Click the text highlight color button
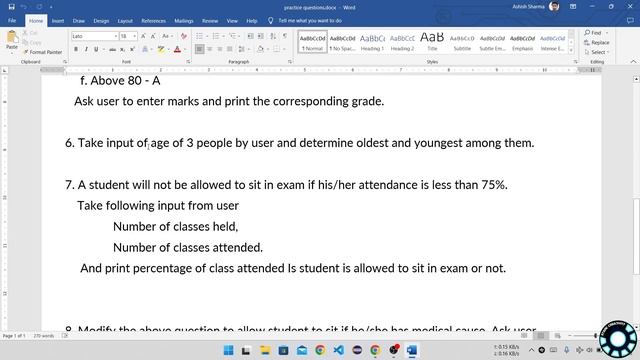The image size is (640, 360). [x=161, y=49]
